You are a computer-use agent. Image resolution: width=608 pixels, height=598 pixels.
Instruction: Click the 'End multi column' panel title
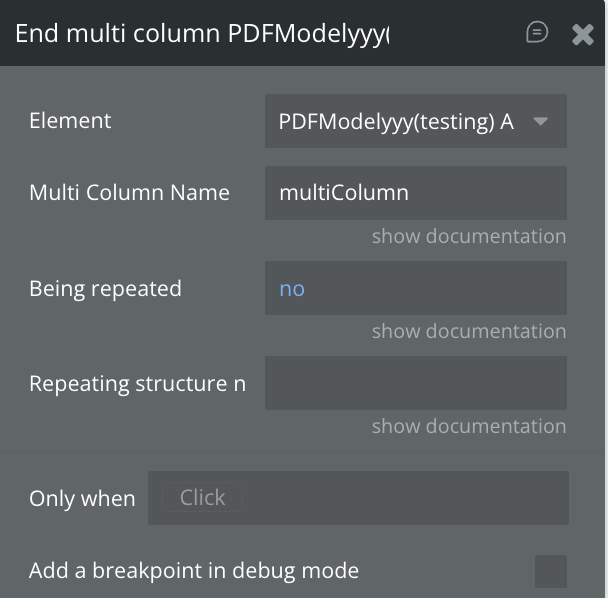(202, 34)
